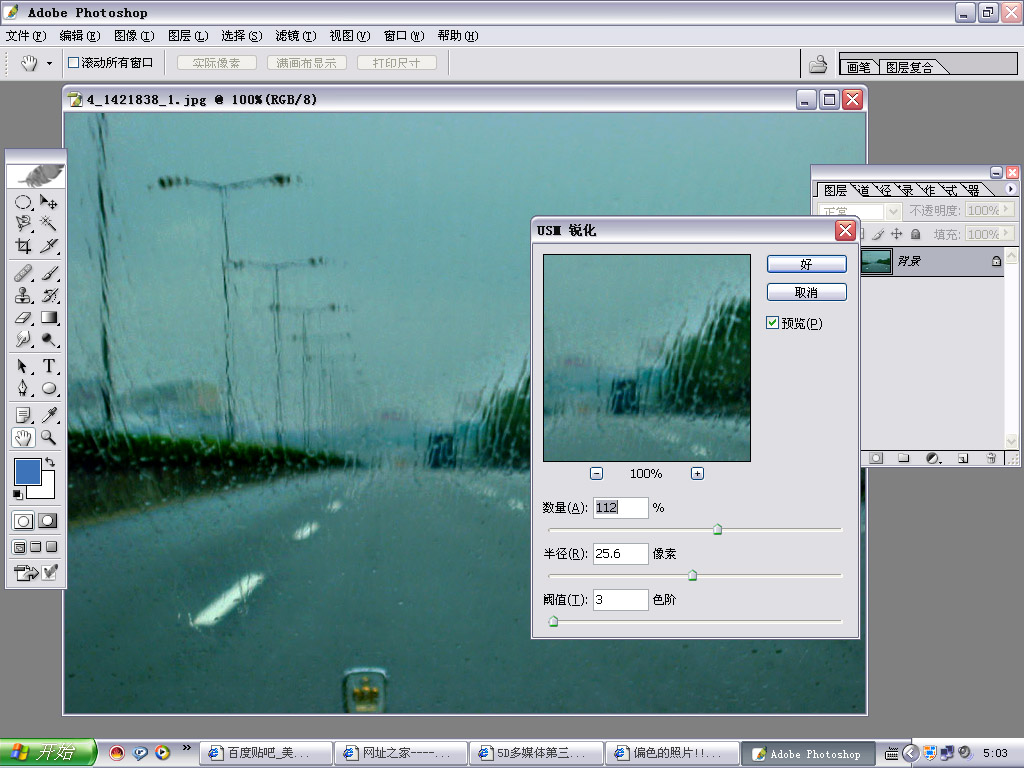Select the Healing Brush tool

pos(23,272)
